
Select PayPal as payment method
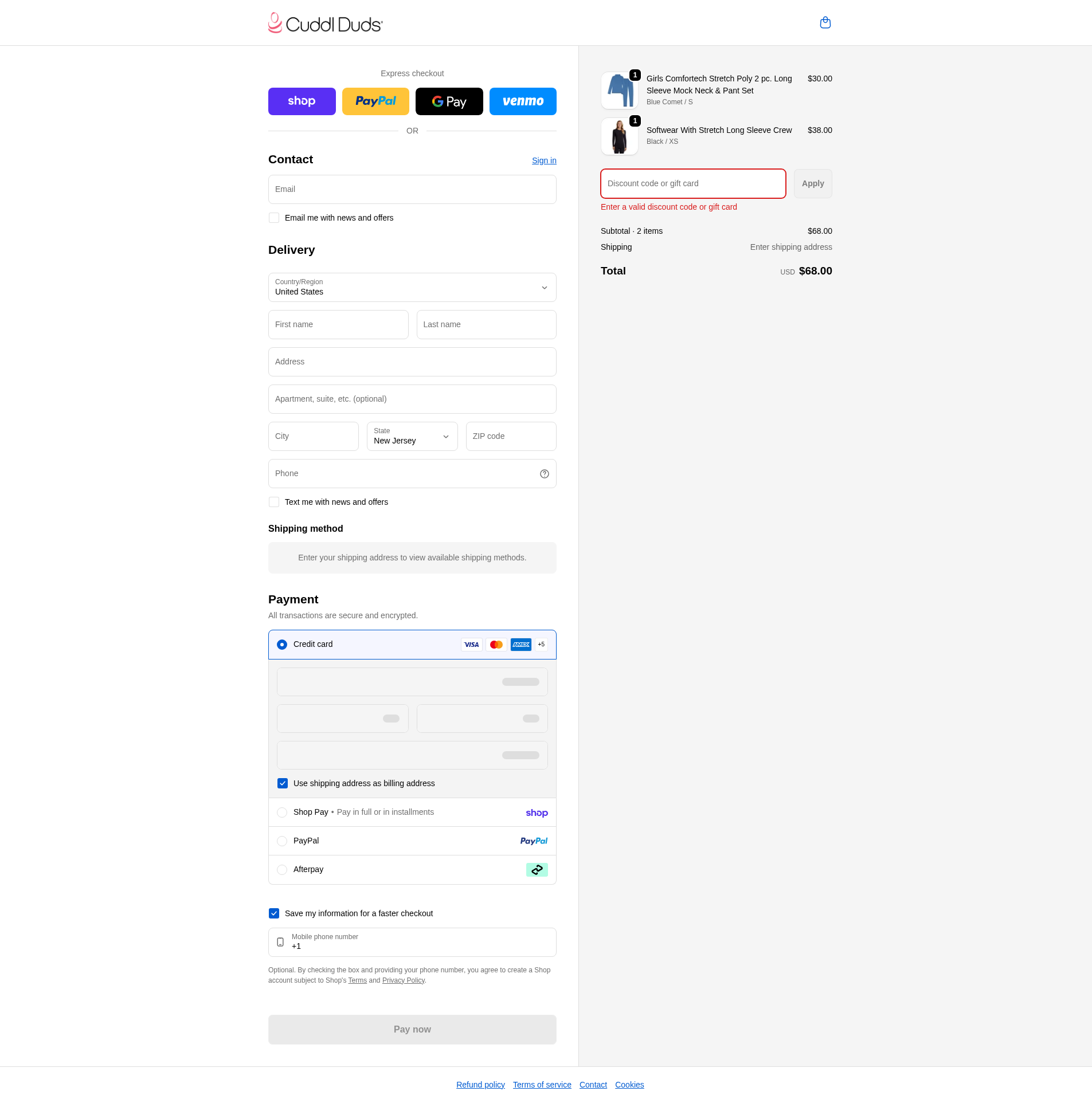tap(281, 841)
